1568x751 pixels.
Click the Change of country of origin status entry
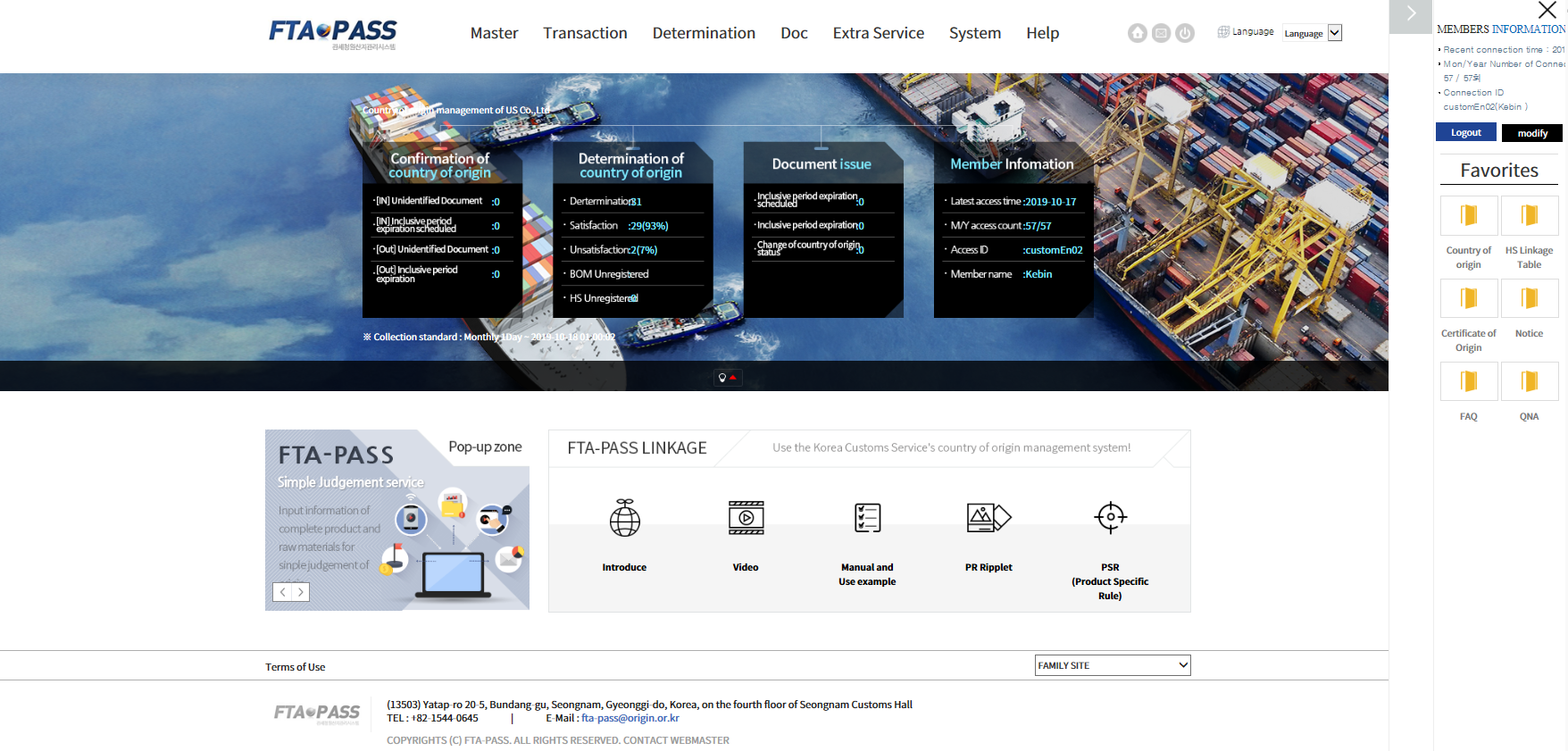[x=811, y=248]
